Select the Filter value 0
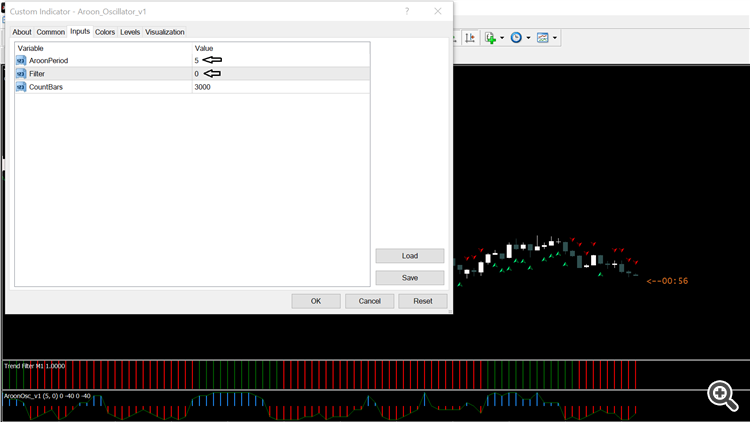 [x=197, y=74]
